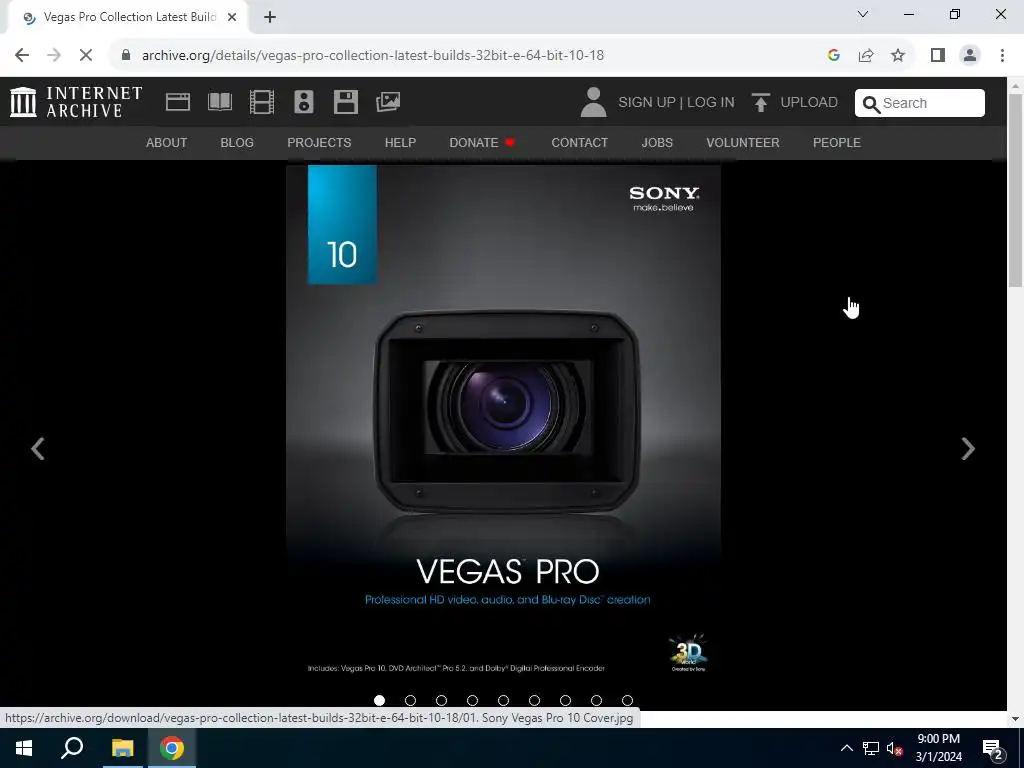Open Windows Start menu

click(24, 748)
